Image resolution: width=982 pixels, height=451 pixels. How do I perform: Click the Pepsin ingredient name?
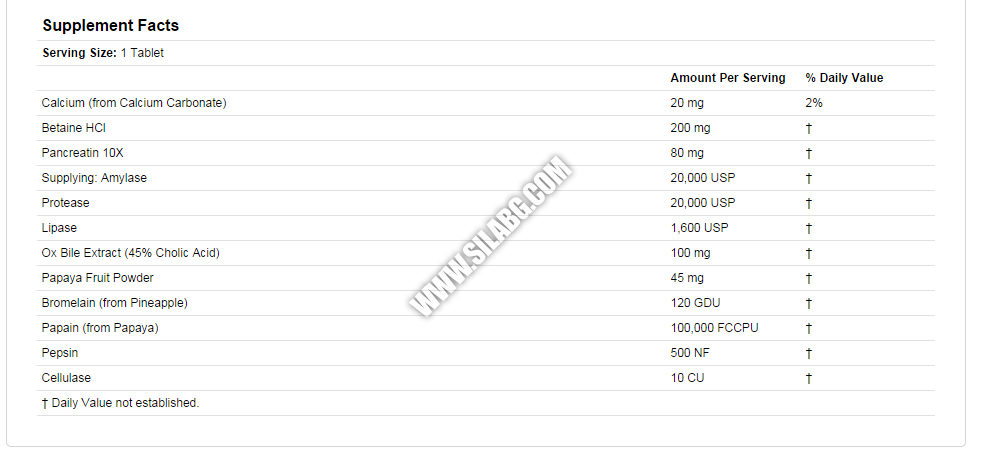(x=59, y=353)
